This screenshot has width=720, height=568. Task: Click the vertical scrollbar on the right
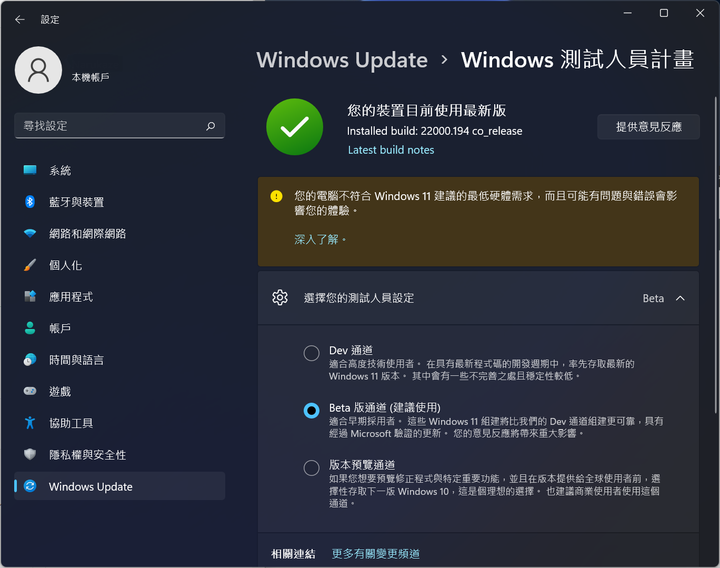pos(715,257)
